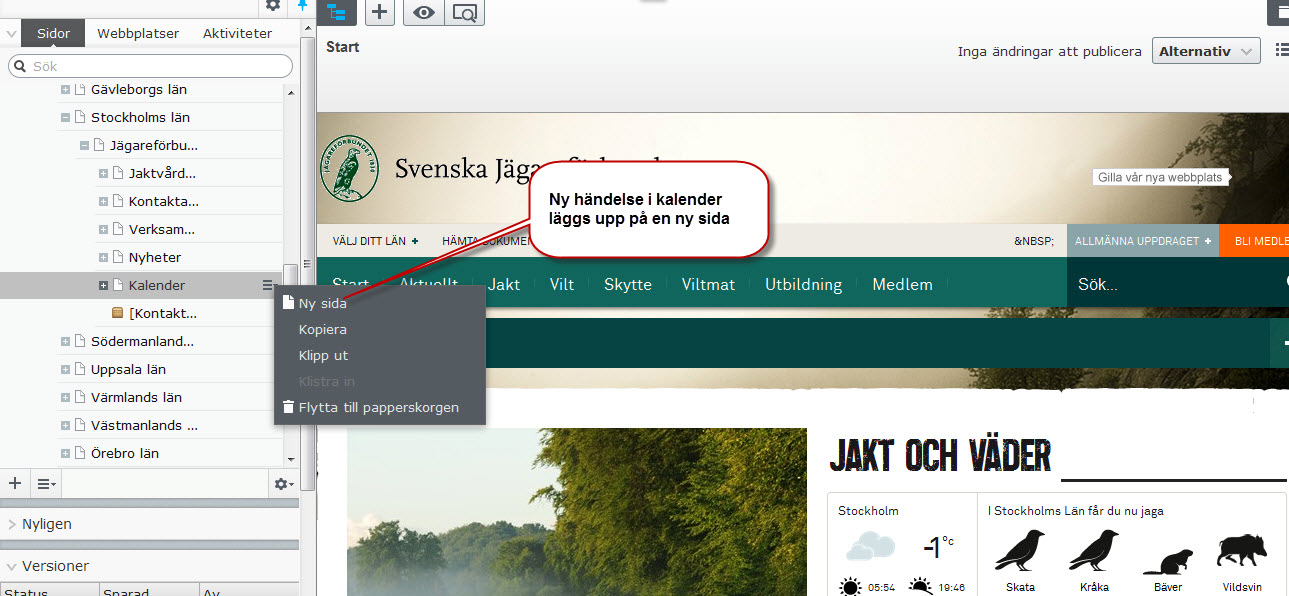Expand the Västmanlands tree node
The width and height of the screenshot is (1289, 596).
pos(66,425)
